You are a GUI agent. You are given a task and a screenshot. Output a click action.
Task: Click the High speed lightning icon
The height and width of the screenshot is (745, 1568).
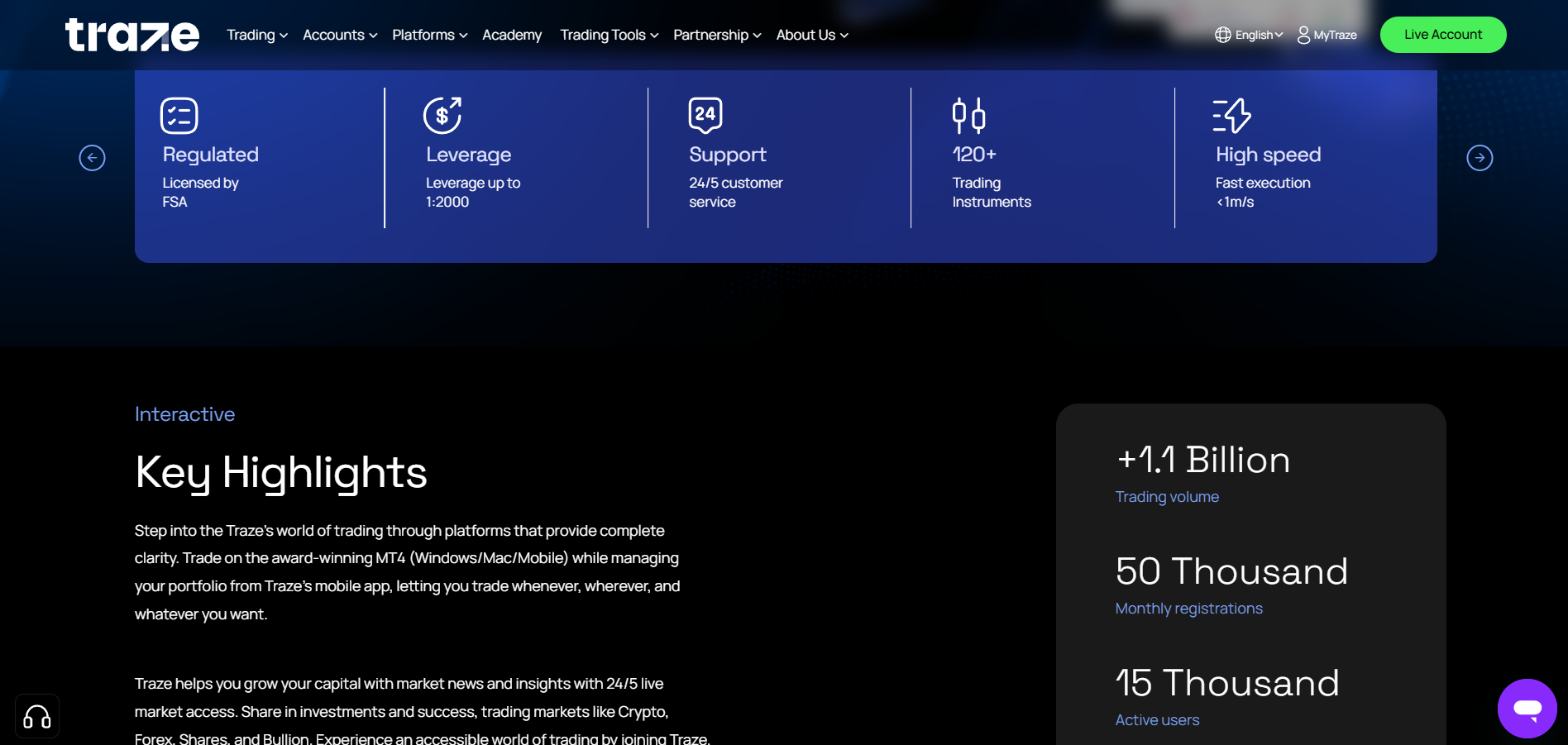click(1232, 116)
